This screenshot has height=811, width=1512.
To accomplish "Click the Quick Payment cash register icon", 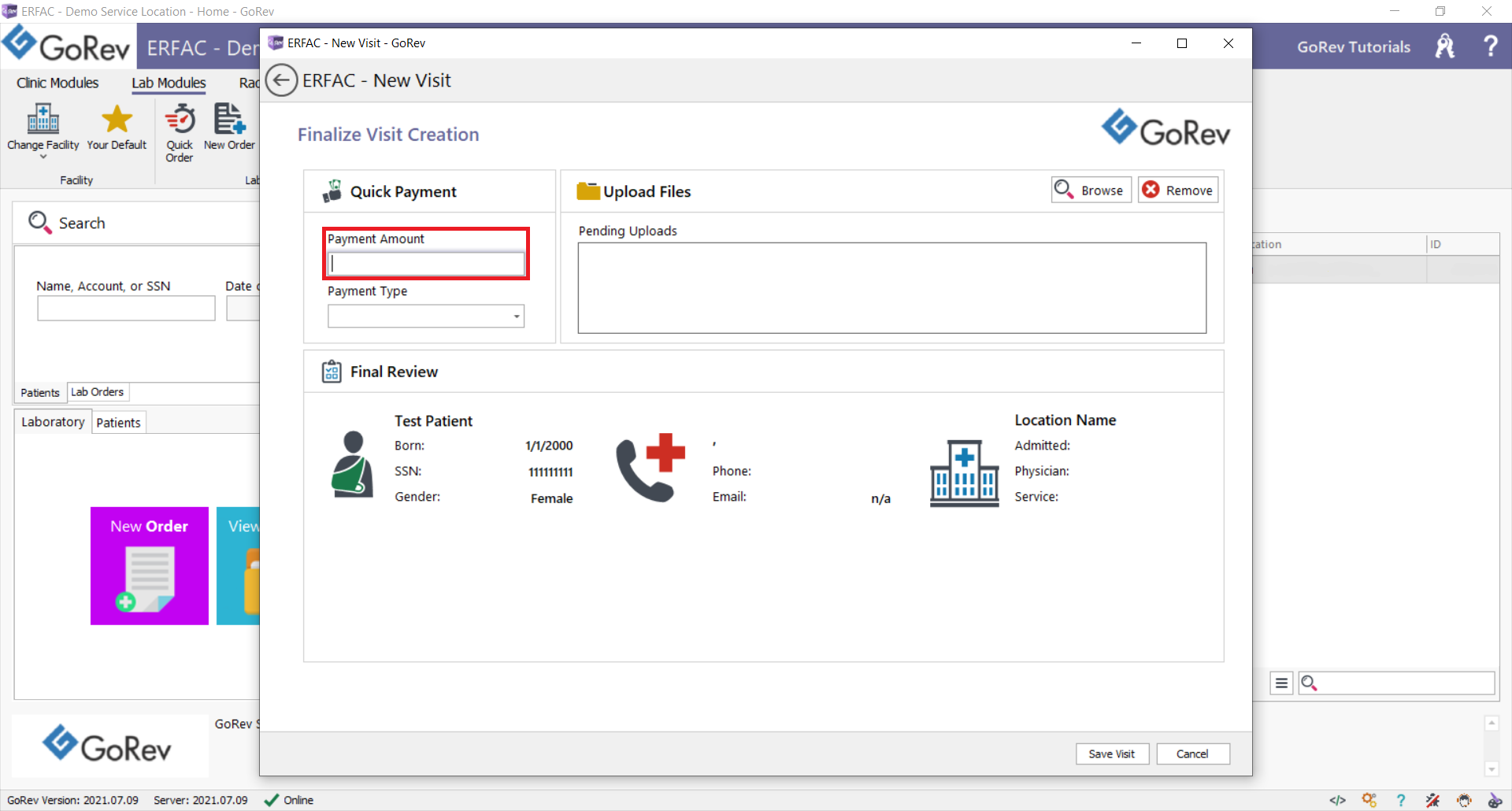I will (332, 191).
